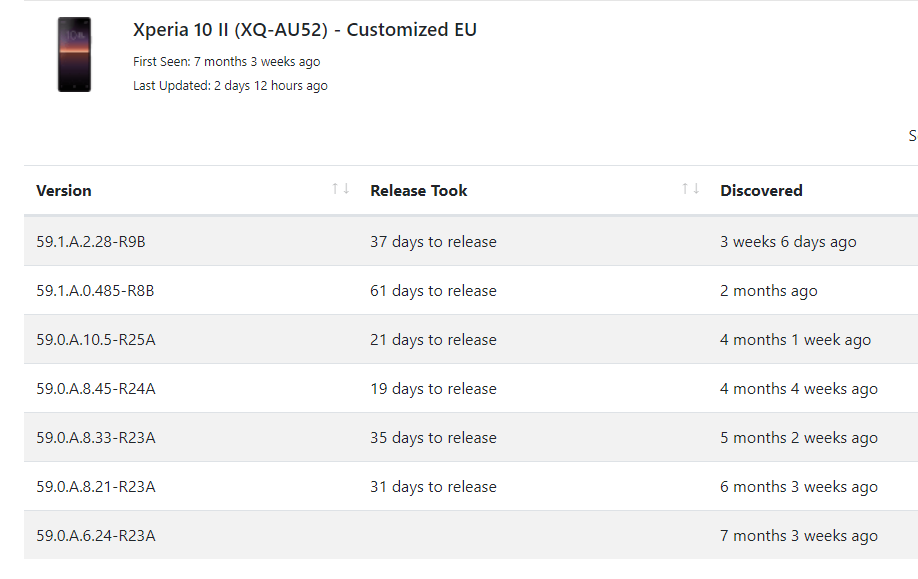Select firmware version 59.0.A.8.45-R24A
The width and height of the screenshot is (918, 579).
pos(96,389)
